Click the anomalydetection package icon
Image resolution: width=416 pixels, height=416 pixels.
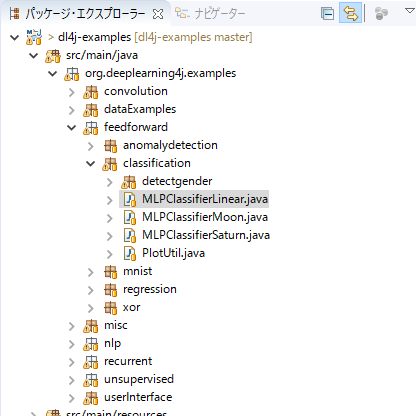click(x=110, y=146)
